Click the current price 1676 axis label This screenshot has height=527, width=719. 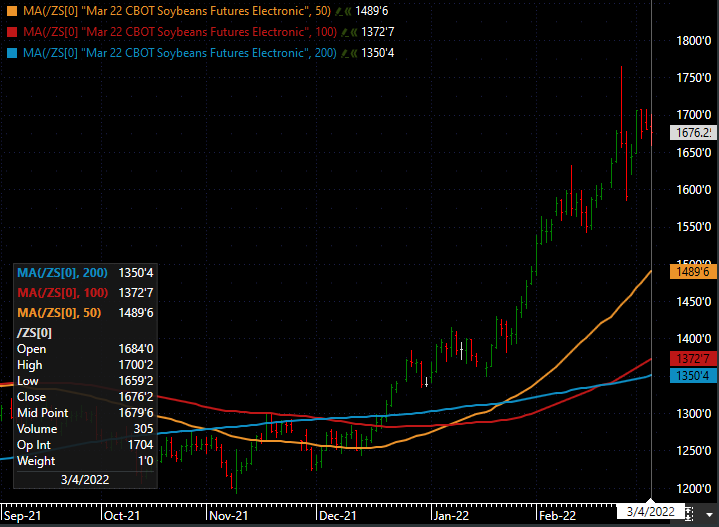click(x=694, y=132)
